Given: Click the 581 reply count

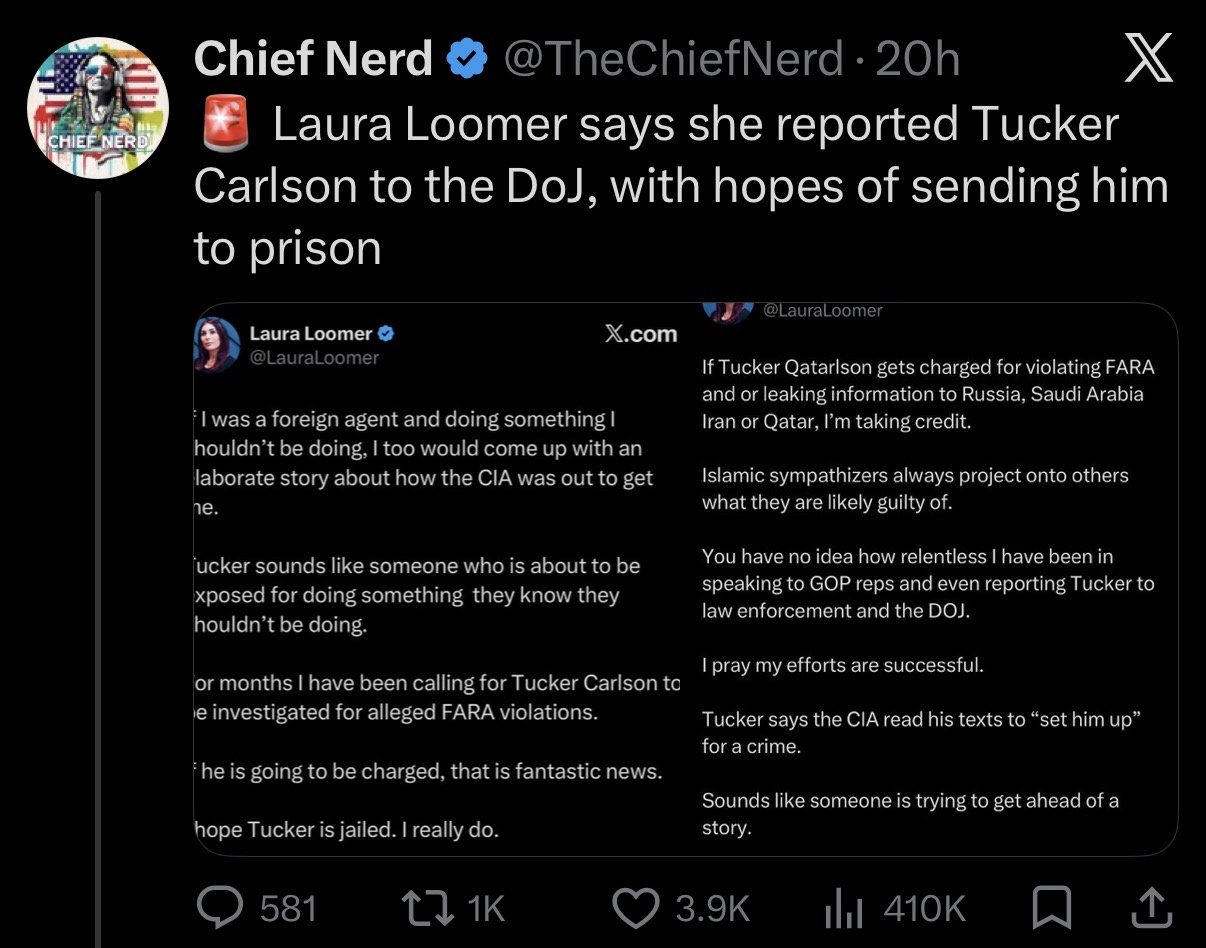Looking at the screenshot, I should 289,908.
